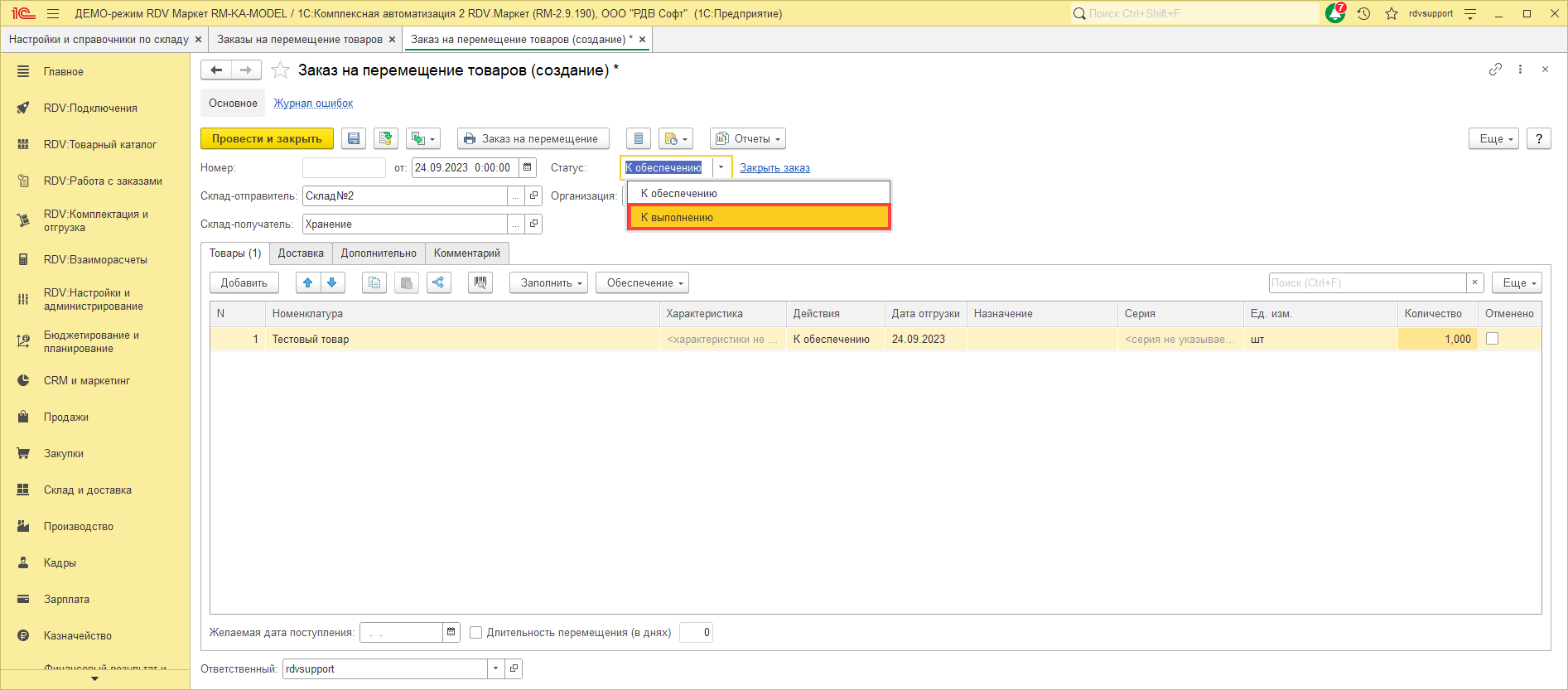Expand the Заполнить dropdown menu
Screen dimensions: 1568x690
click(x=548, y=282)
